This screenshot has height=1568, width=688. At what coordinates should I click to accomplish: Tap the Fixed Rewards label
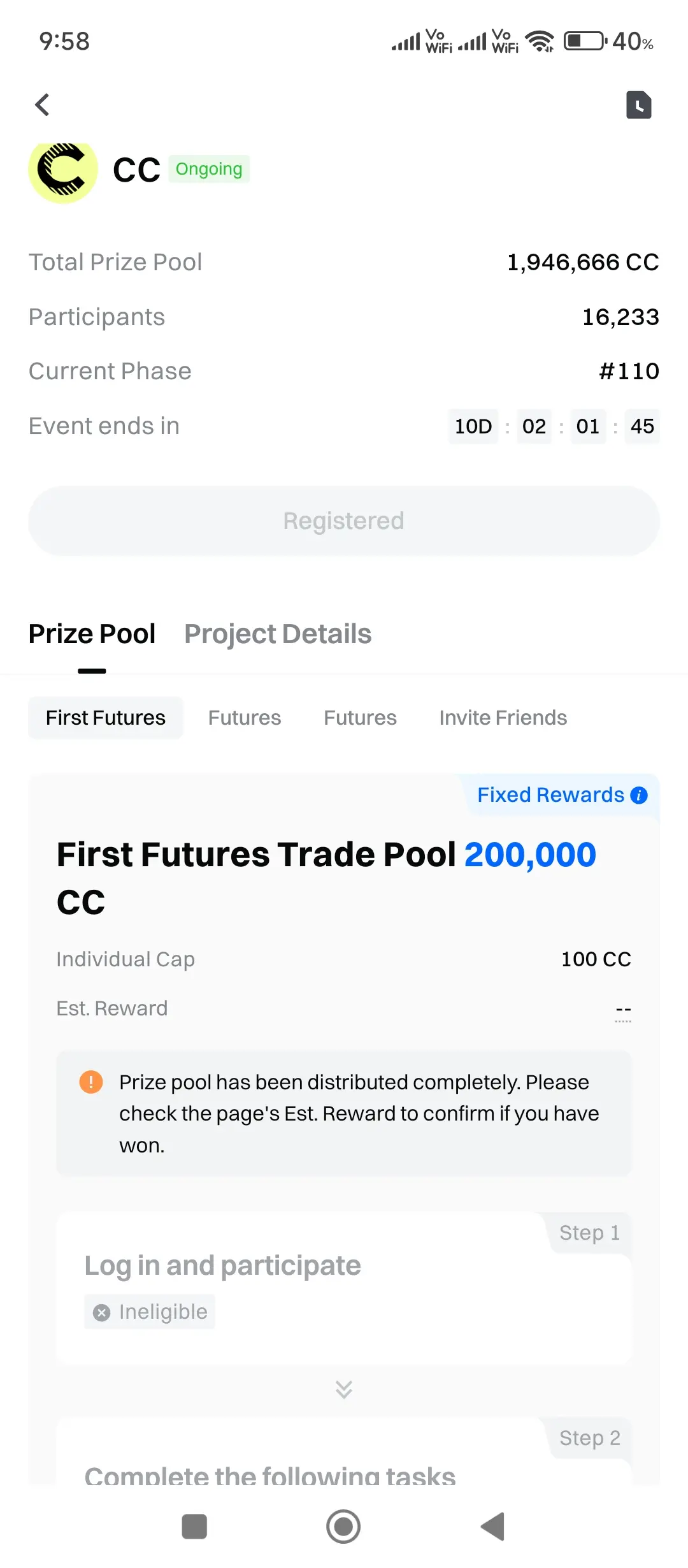click(550, 795)
